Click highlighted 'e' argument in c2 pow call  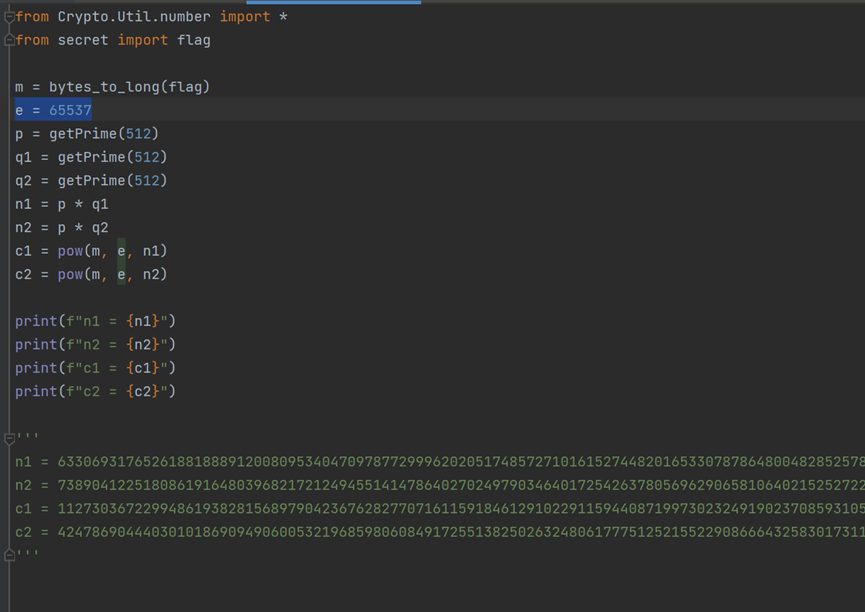click(x=122, y=274)
